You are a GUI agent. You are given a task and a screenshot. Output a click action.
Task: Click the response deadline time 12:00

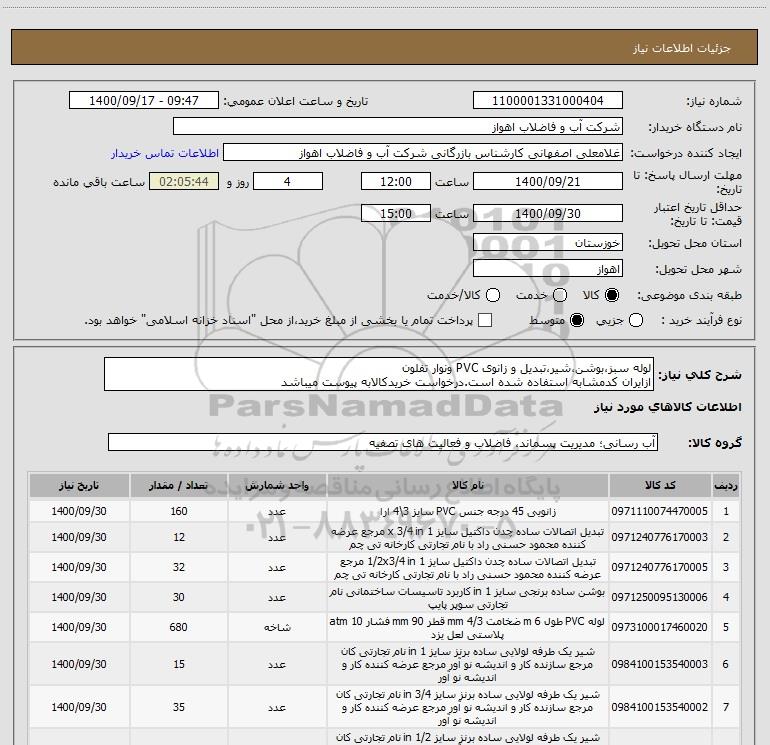tap(396, 182)
